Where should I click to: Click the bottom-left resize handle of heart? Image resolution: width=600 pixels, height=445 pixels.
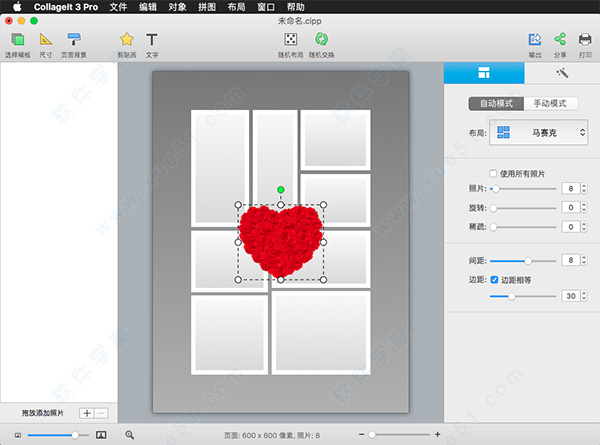[x=238, y=280]
